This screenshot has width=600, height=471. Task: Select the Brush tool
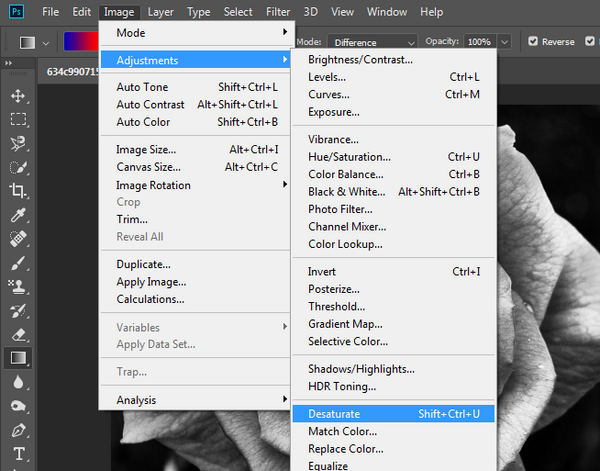18,263
